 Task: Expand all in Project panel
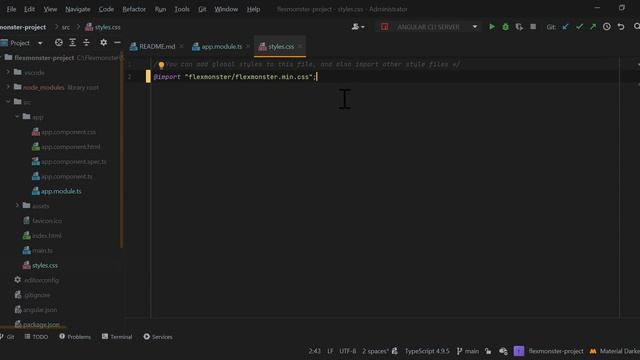(73, 42)
